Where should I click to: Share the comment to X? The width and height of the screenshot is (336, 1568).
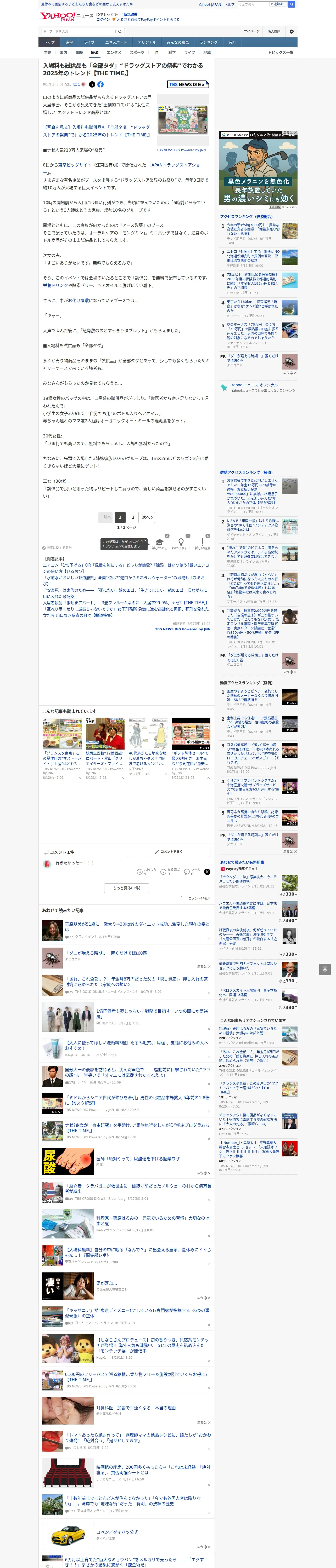coord(207,872)
